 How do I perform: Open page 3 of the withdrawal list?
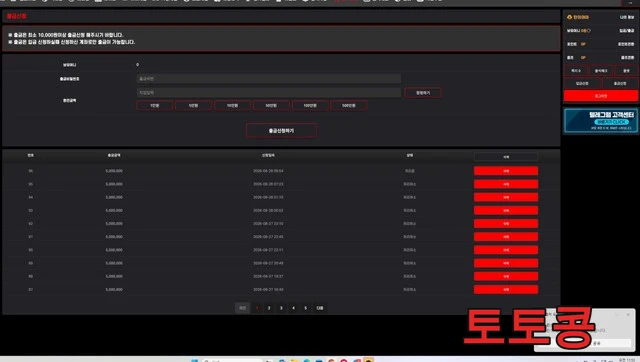pos(281,308)
